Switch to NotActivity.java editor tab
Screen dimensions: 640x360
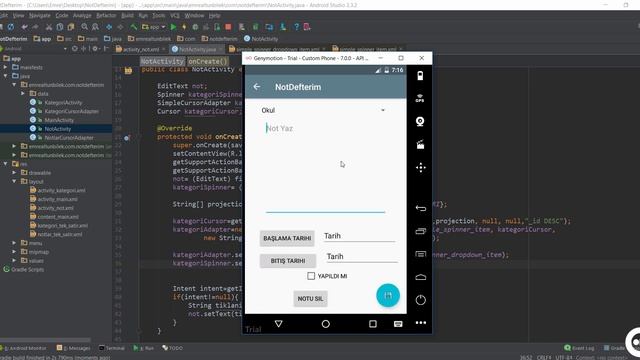(198, 49)
